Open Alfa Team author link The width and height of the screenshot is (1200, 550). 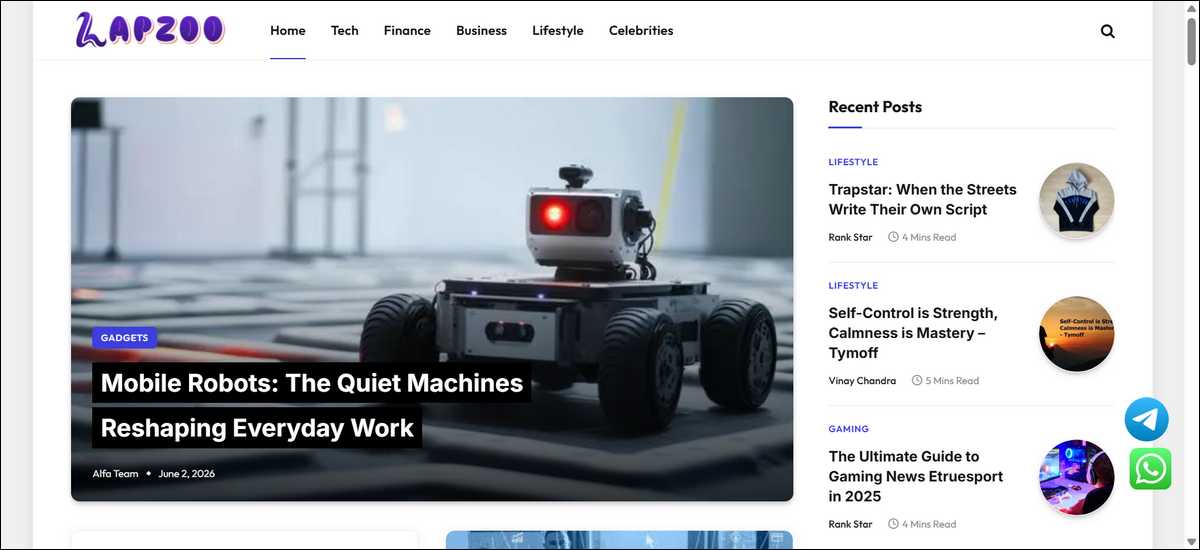[x=116, y=474]
